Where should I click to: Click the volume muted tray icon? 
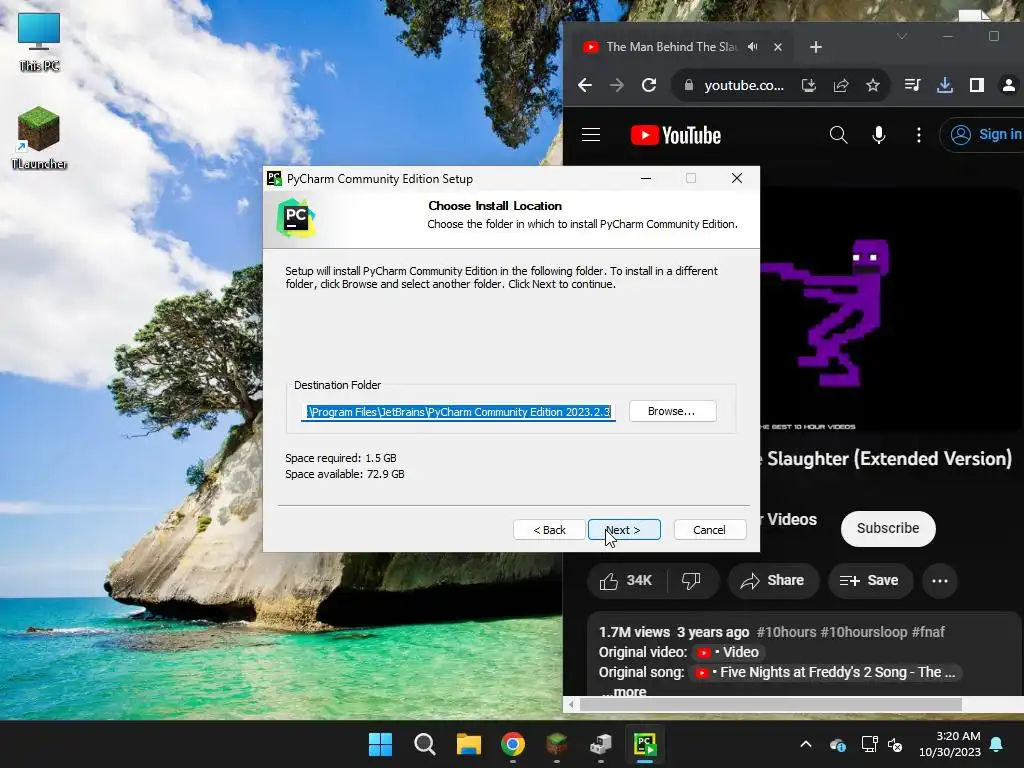(895, 744)
